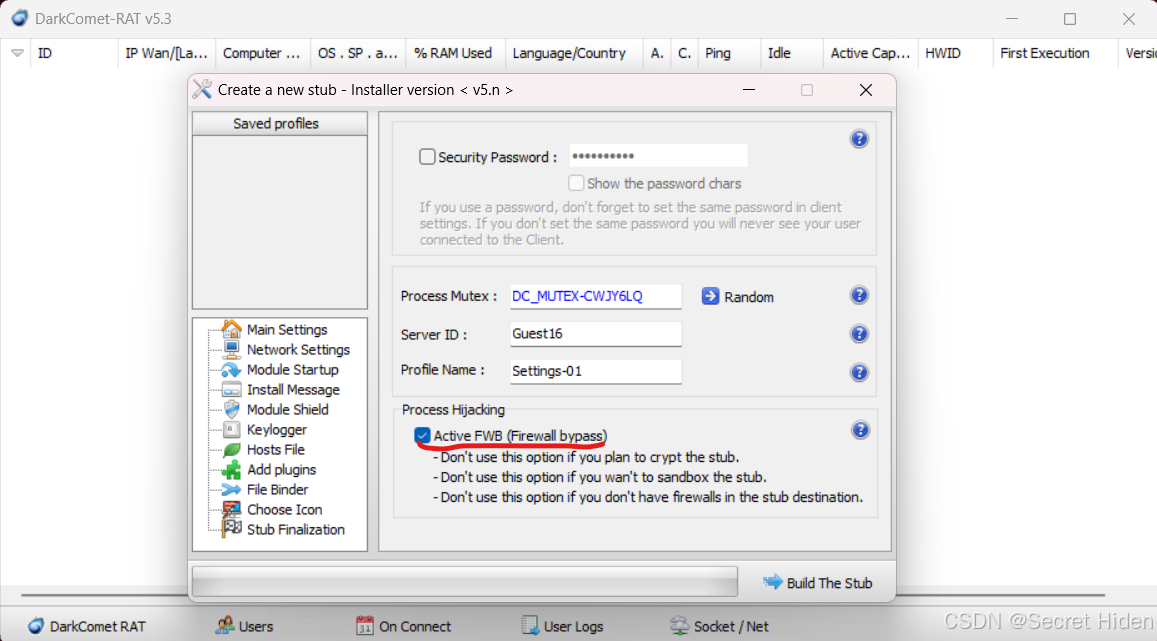Select Keylogger tree item

point(277,429)
